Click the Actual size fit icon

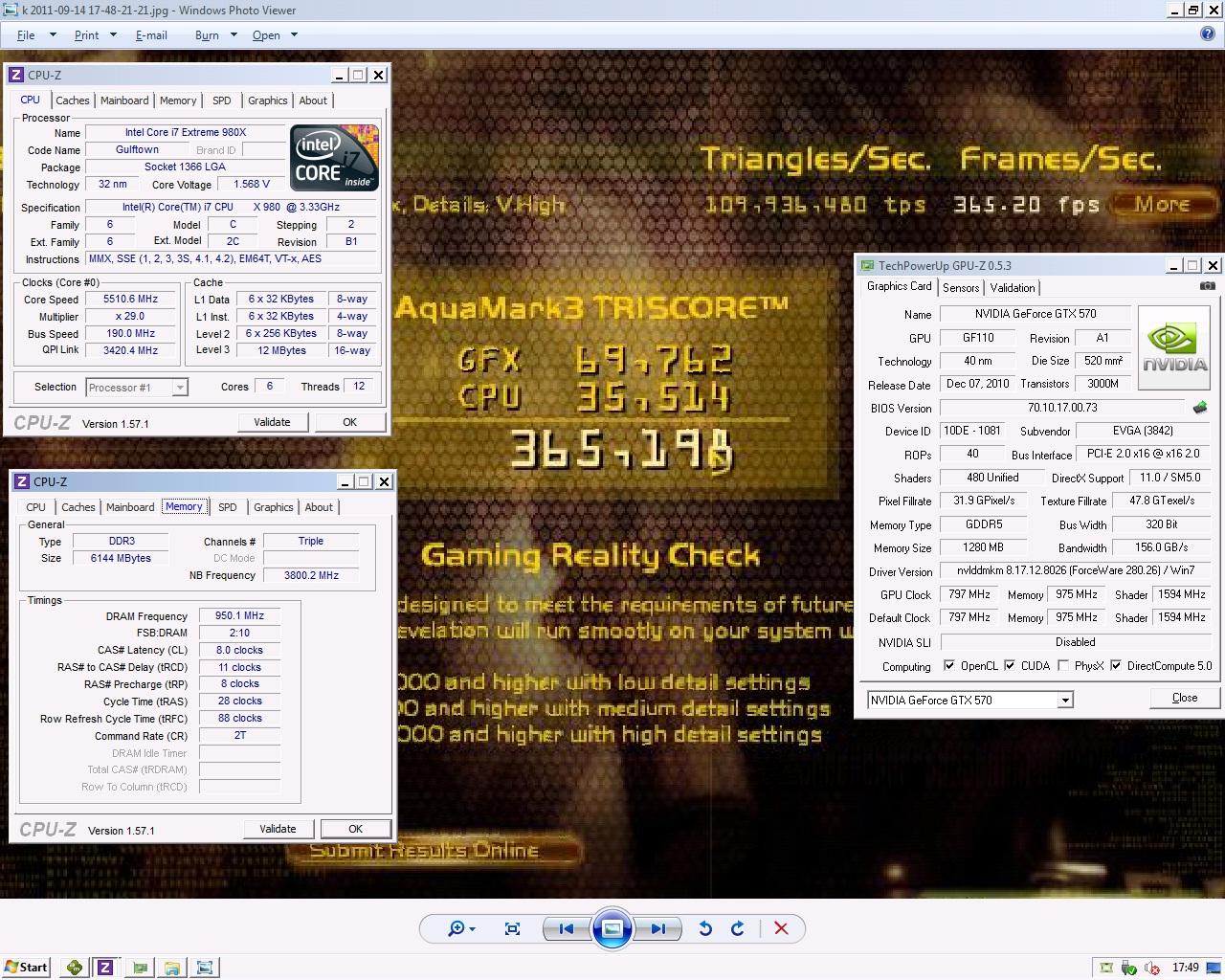point(512,928)
